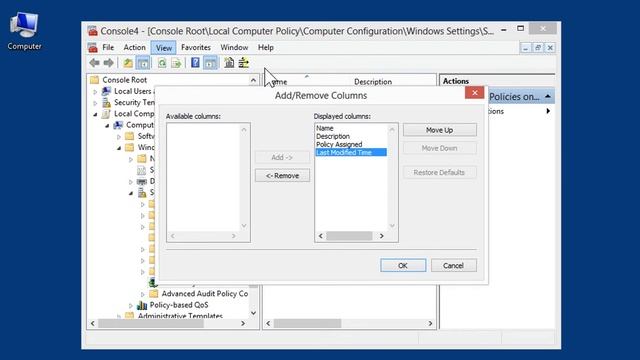Click the Refresh toolbar icon
Viewport: 640px width, 360px height.
(x=162, y=63)
